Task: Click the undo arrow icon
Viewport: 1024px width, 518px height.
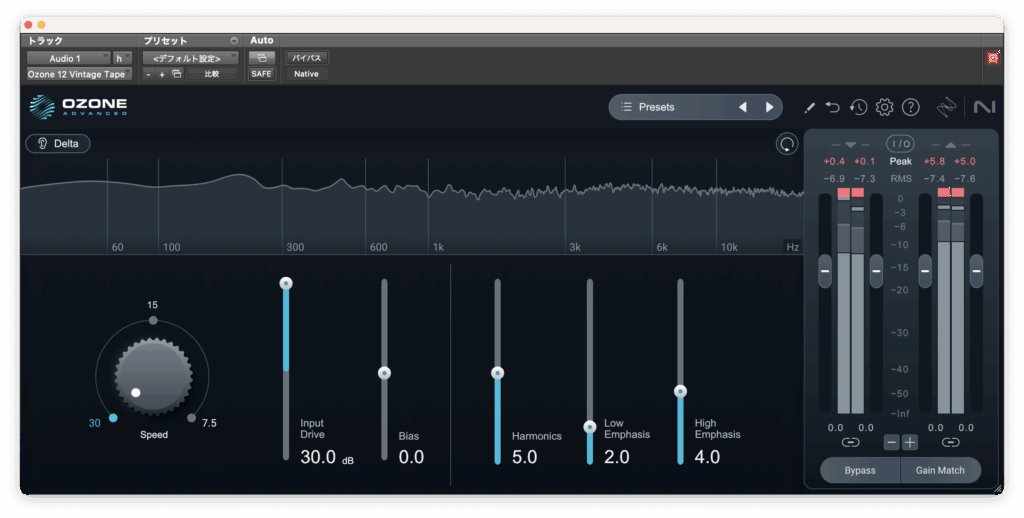Action: pyautogui.click(x=833, y=107)
